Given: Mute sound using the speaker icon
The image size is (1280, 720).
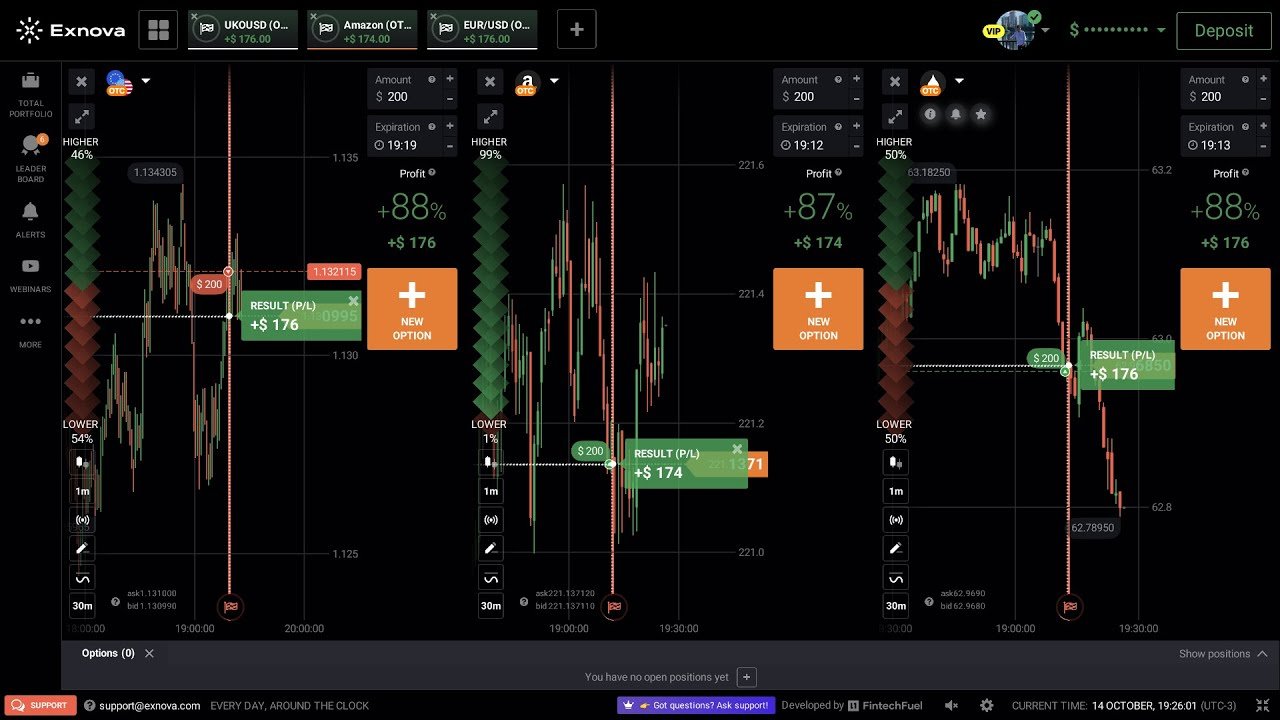Looking at the screenshot, I should tap(951, 705).
